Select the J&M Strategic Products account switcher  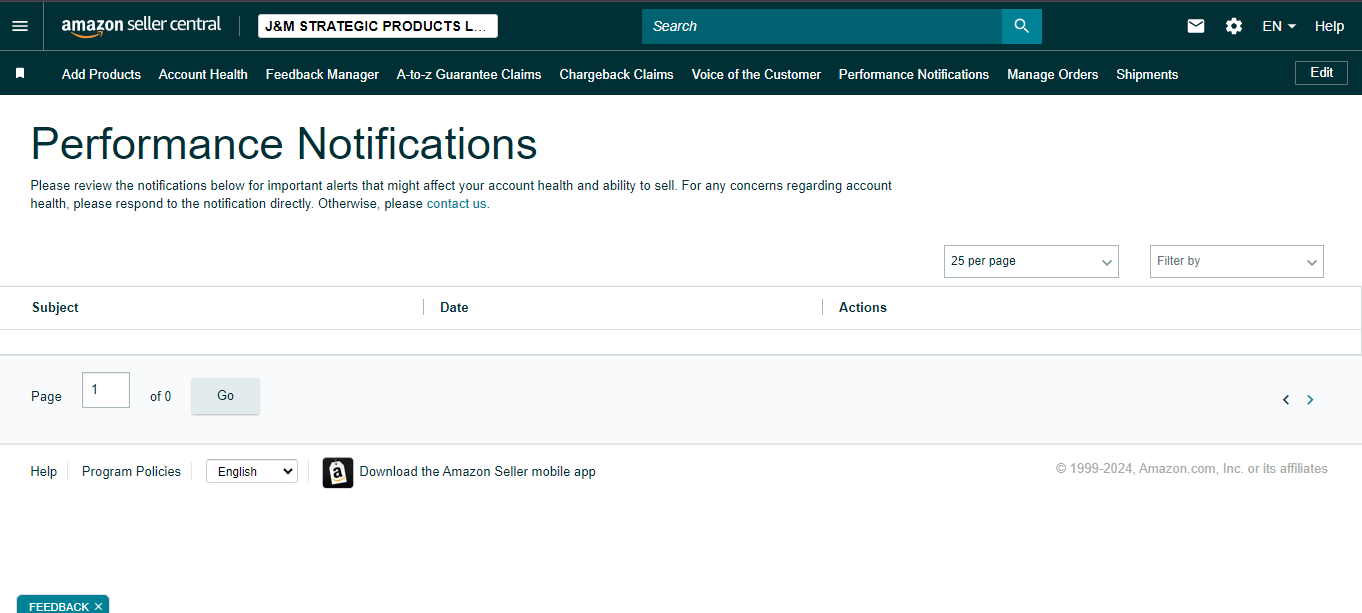pos(378,26)
